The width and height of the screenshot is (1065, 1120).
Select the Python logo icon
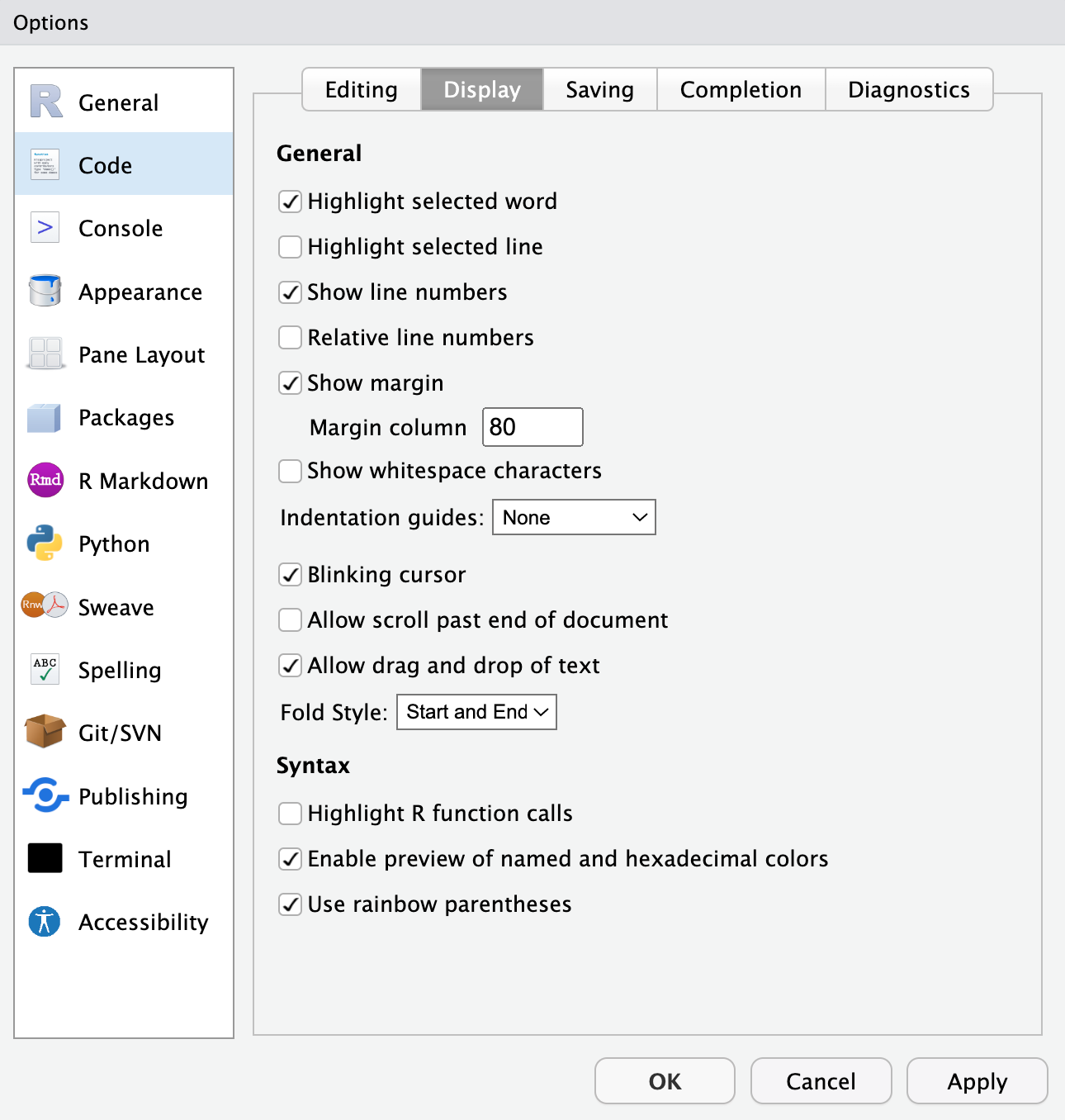click(x=45, y=543)
